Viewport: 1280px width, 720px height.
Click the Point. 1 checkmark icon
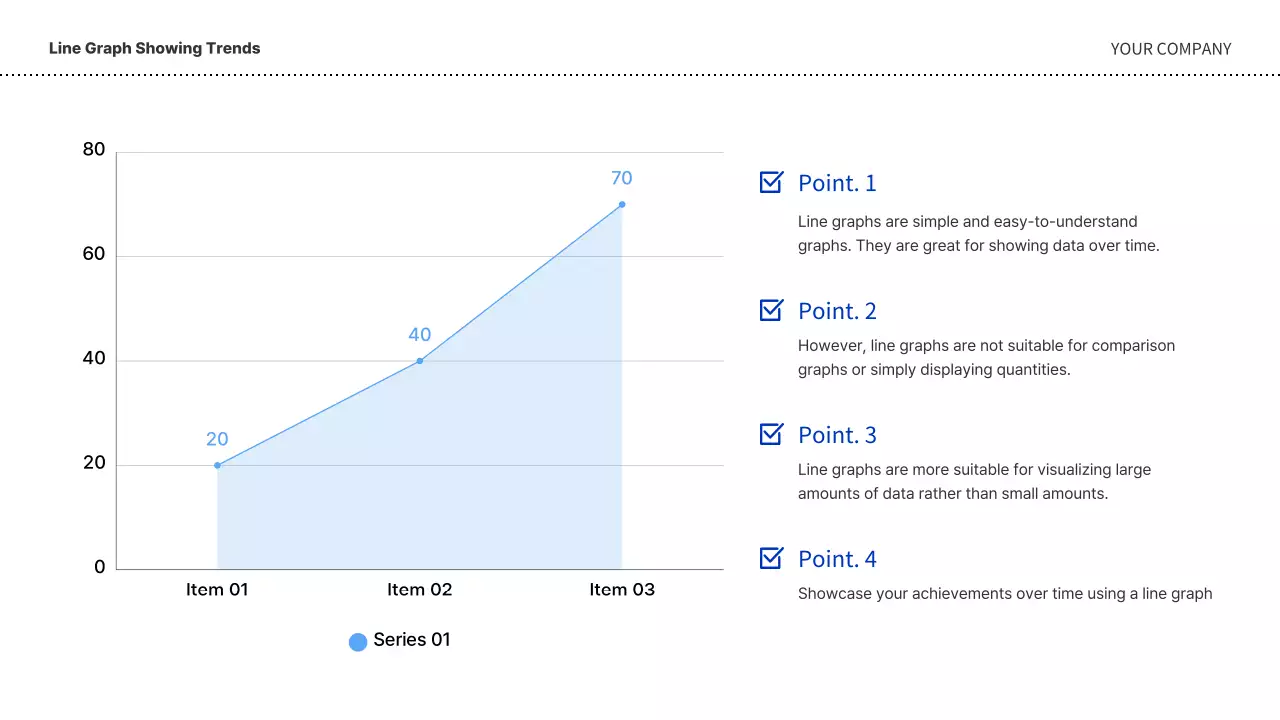tap(771, 182)
